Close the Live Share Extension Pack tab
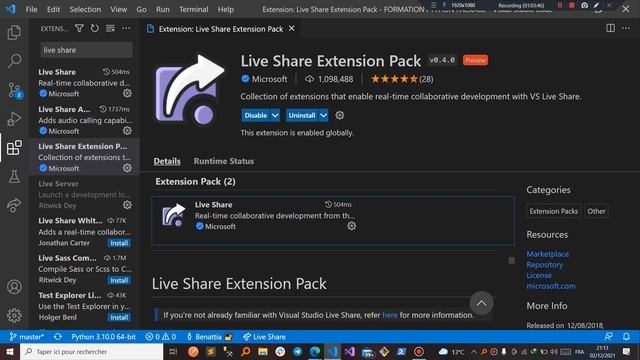The image size is (640, 360). [x=292, y=29]
